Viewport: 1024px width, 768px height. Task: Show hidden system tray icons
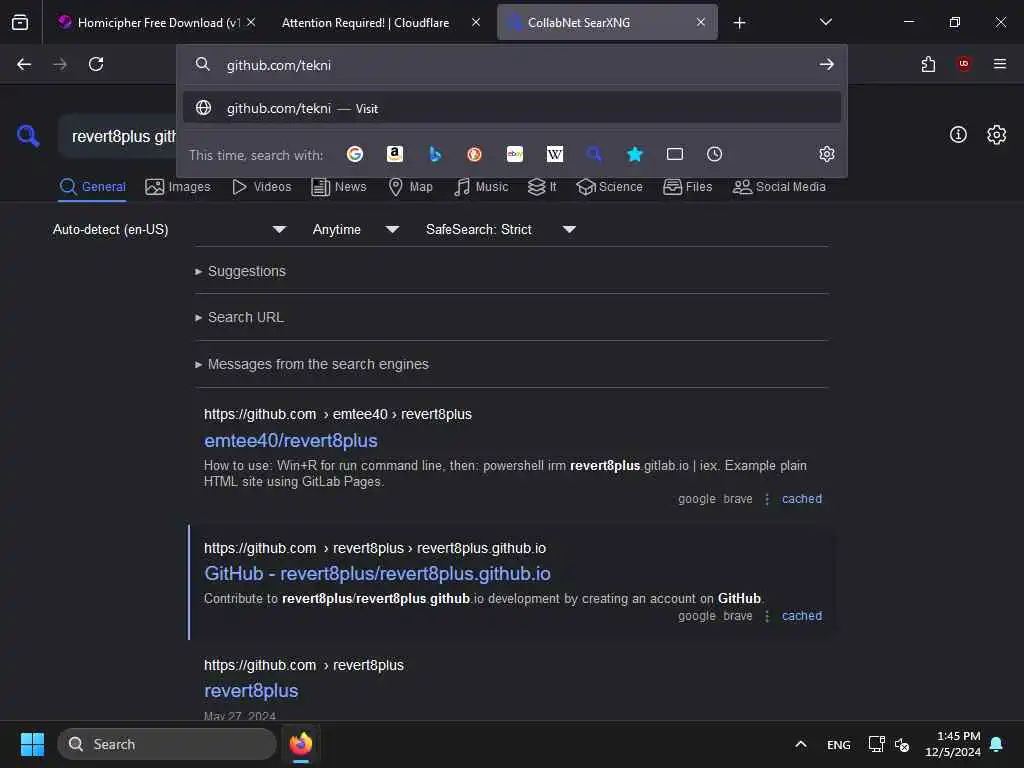pyautogui.click(x=801, y=744)
